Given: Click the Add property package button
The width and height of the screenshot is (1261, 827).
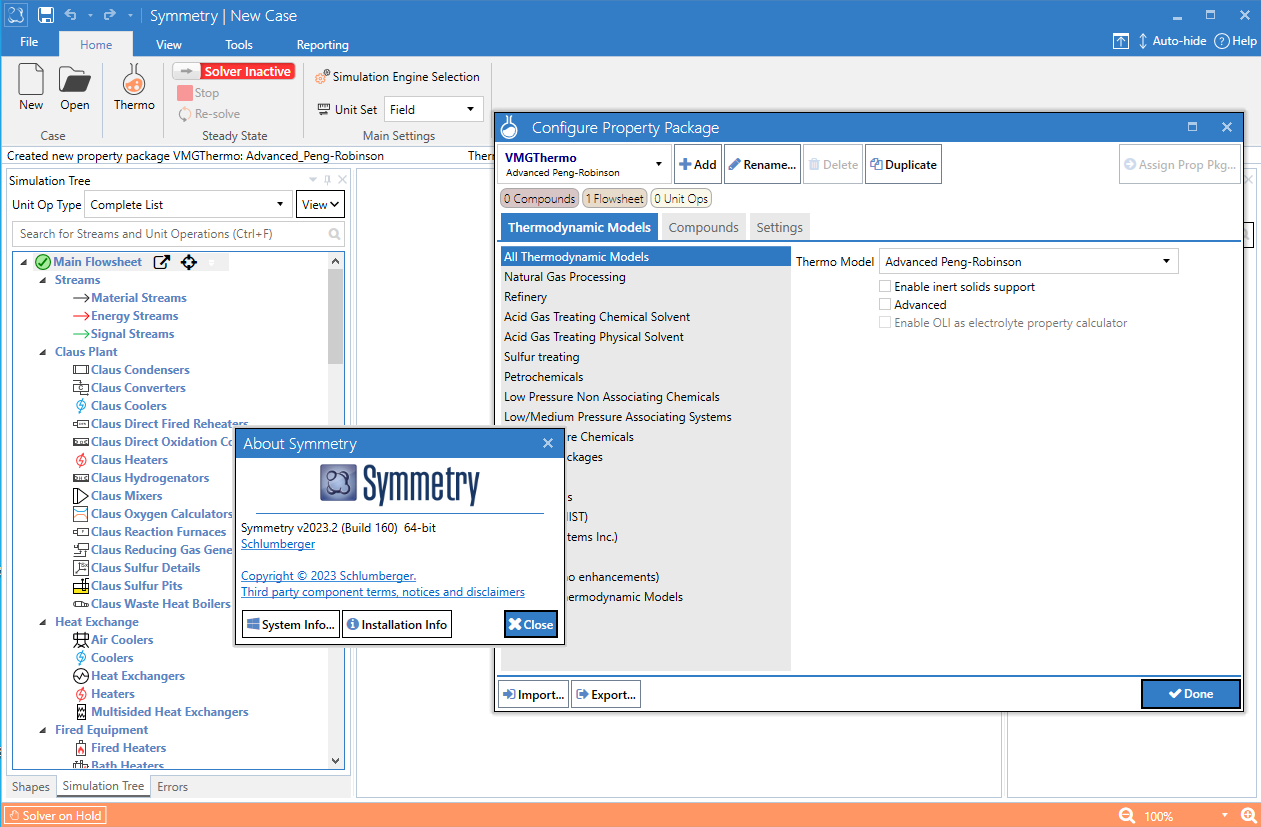Looking at the screenshot, I should click(698, 165).
